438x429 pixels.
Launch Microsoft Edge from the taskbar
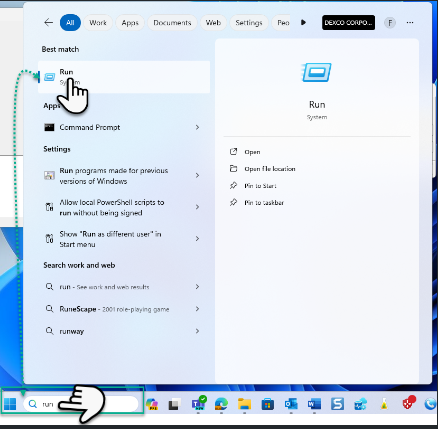221,404
